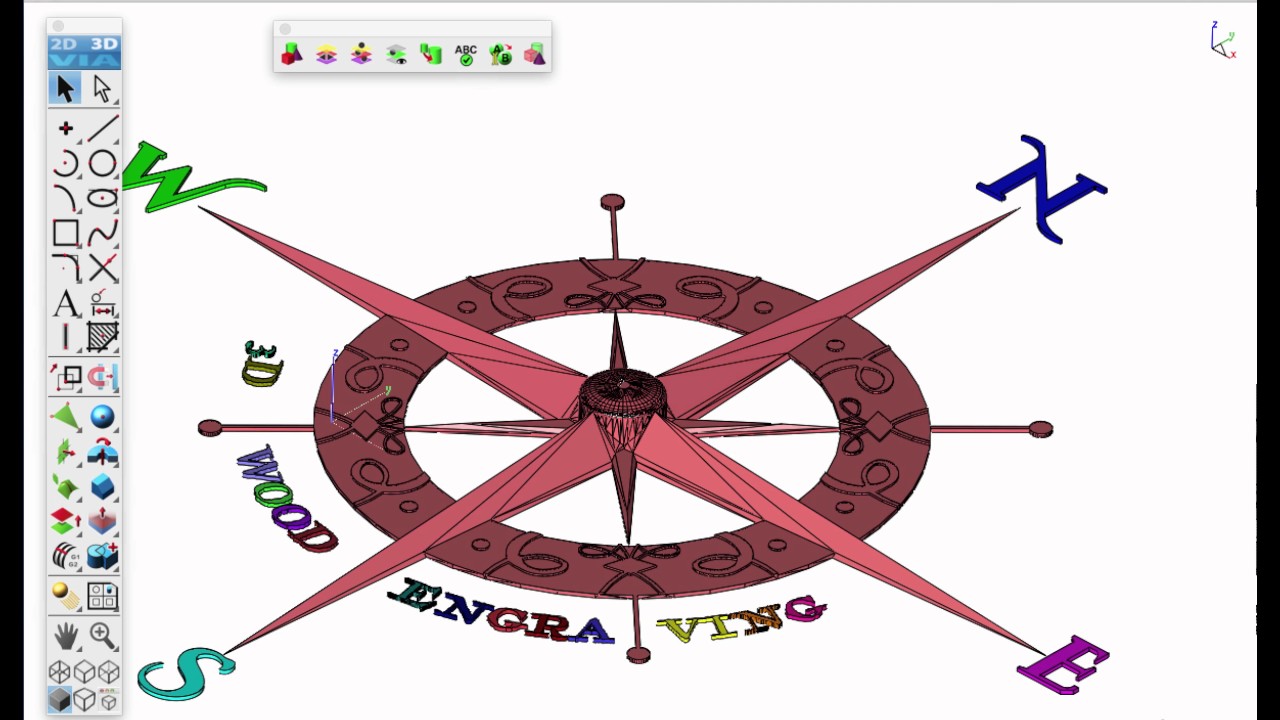This screenshot has width=1280, height=720.
Task: Select the Fillet corner tool
Action: [66, 268]
